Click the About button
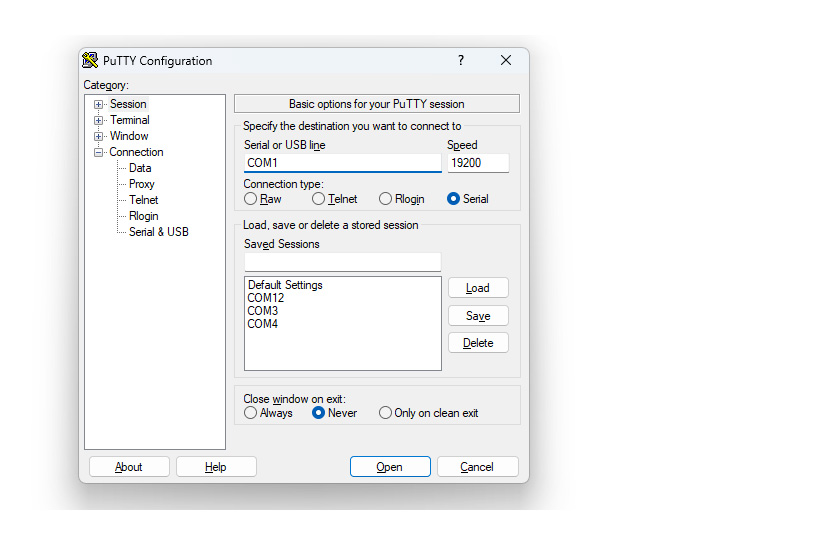This screenshot has width=830, height=544. click(x=129, y=467)
